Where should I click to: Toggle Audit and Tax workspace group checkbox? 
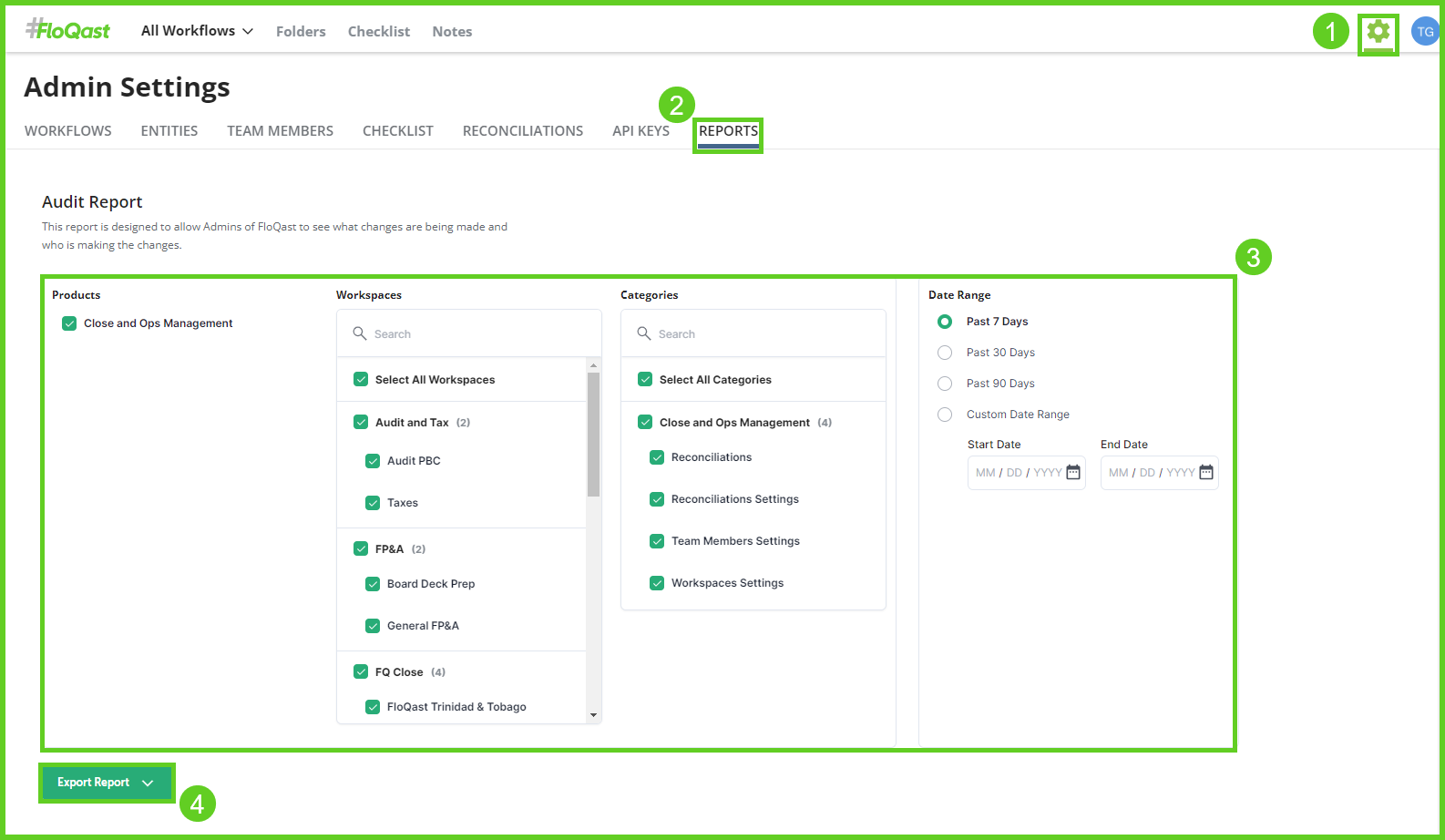361,422
